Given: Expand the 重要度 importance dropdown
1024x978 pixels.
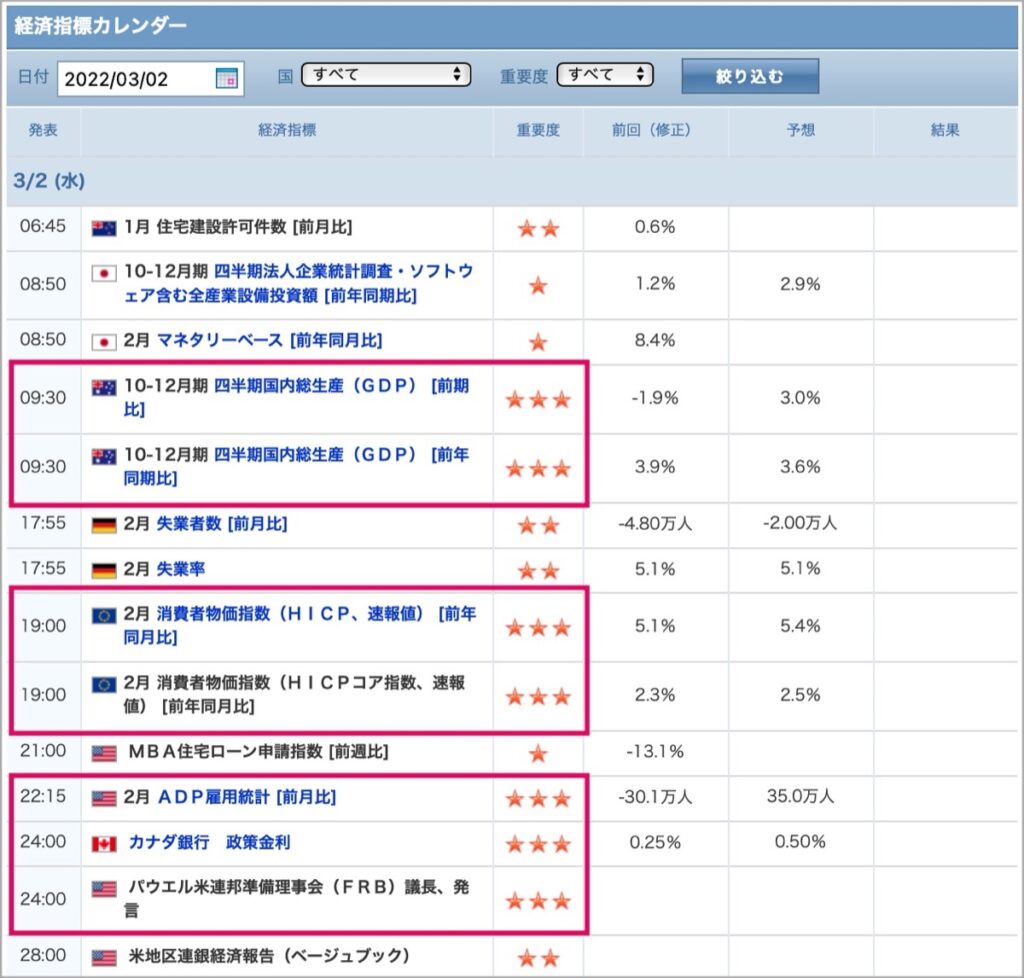Looking at the screenshot, I should coord(605,74).
